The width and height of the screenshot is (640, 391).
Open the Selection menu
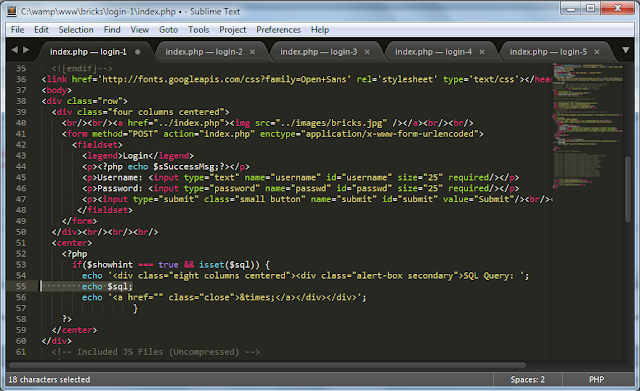click(x=76, y=30)
